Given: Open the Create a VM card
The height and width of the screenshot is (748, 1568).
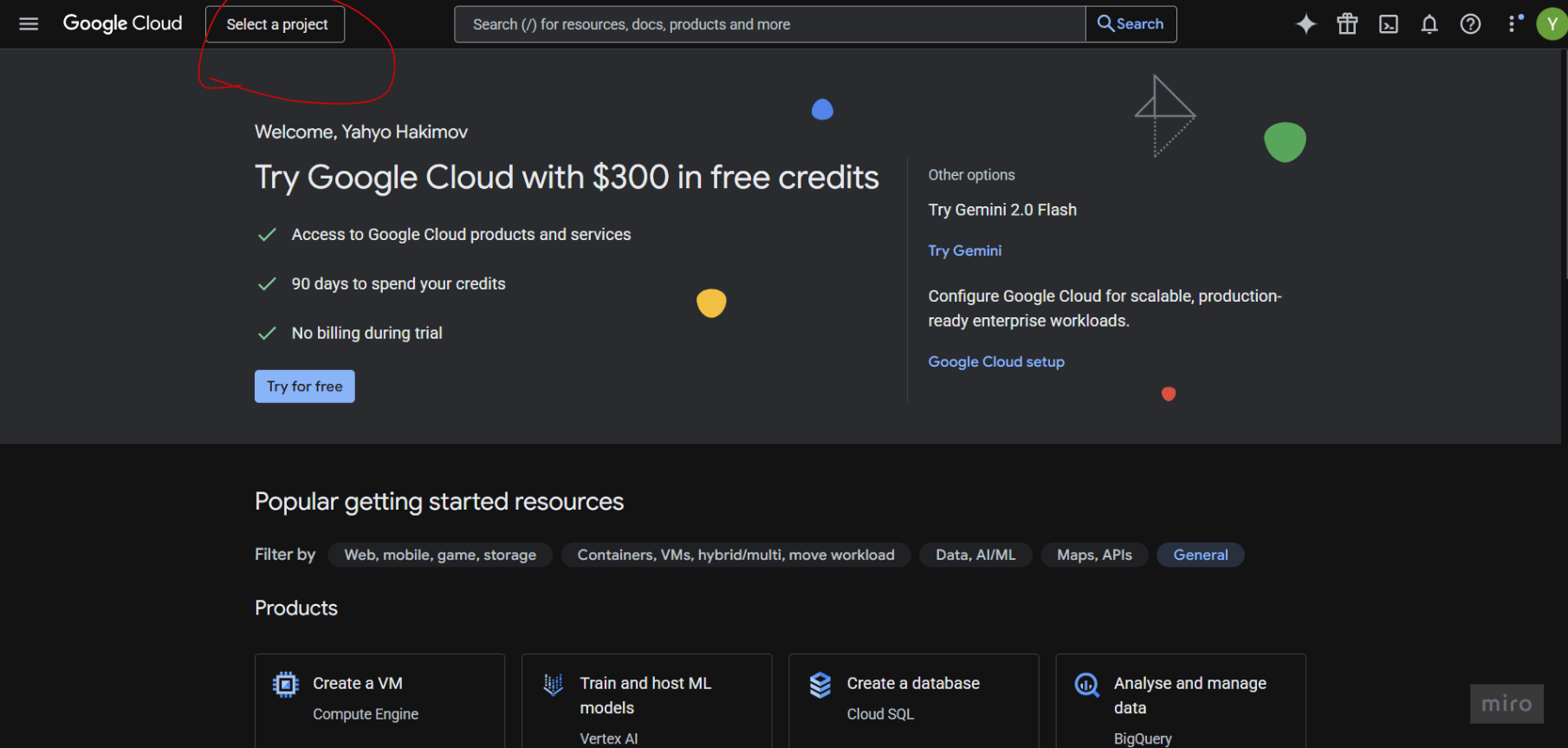Looking at the screenshot, I should 379,700.
